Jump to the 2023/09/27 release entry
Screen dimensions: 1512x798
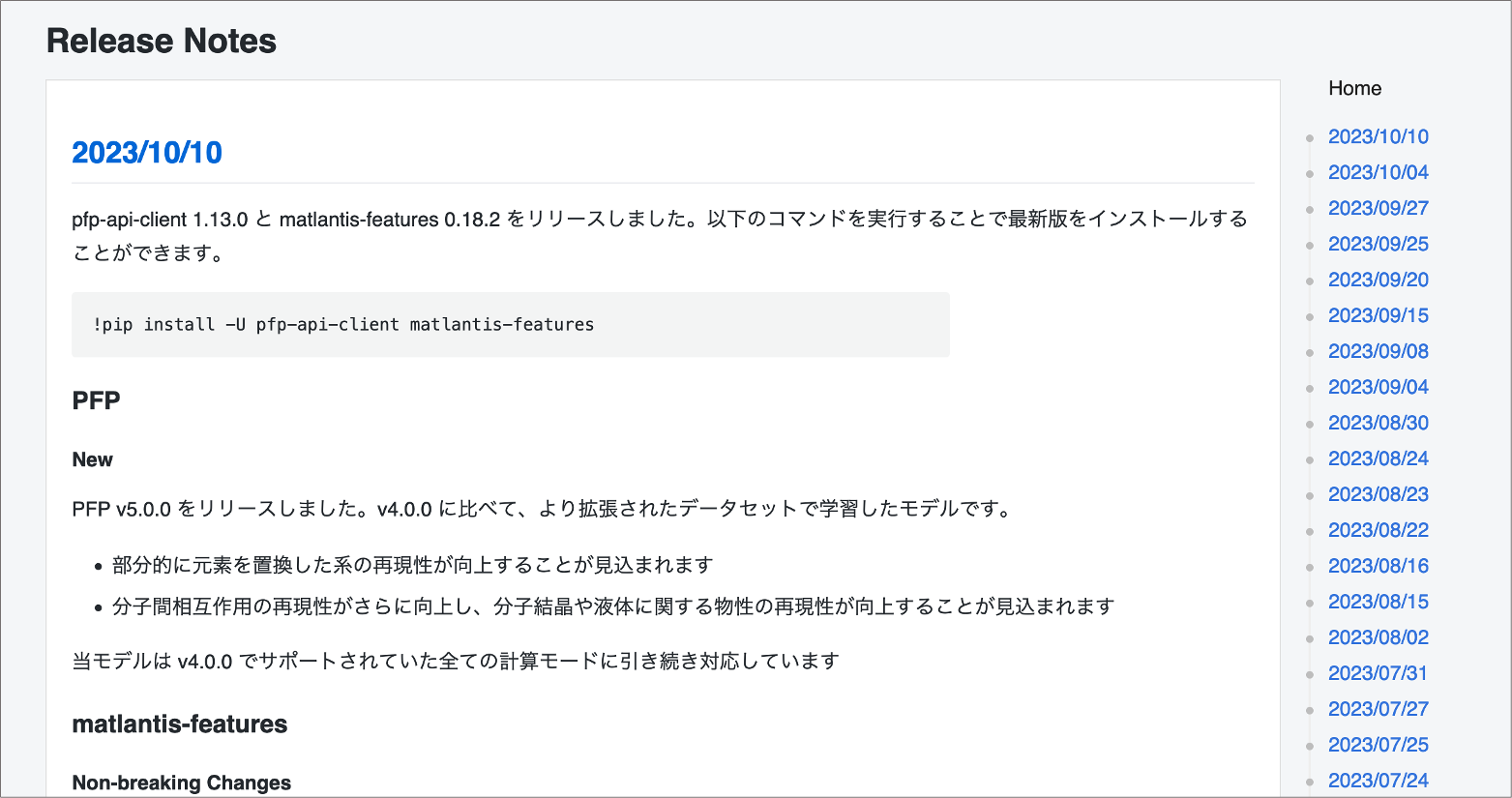coord(1378,208)
